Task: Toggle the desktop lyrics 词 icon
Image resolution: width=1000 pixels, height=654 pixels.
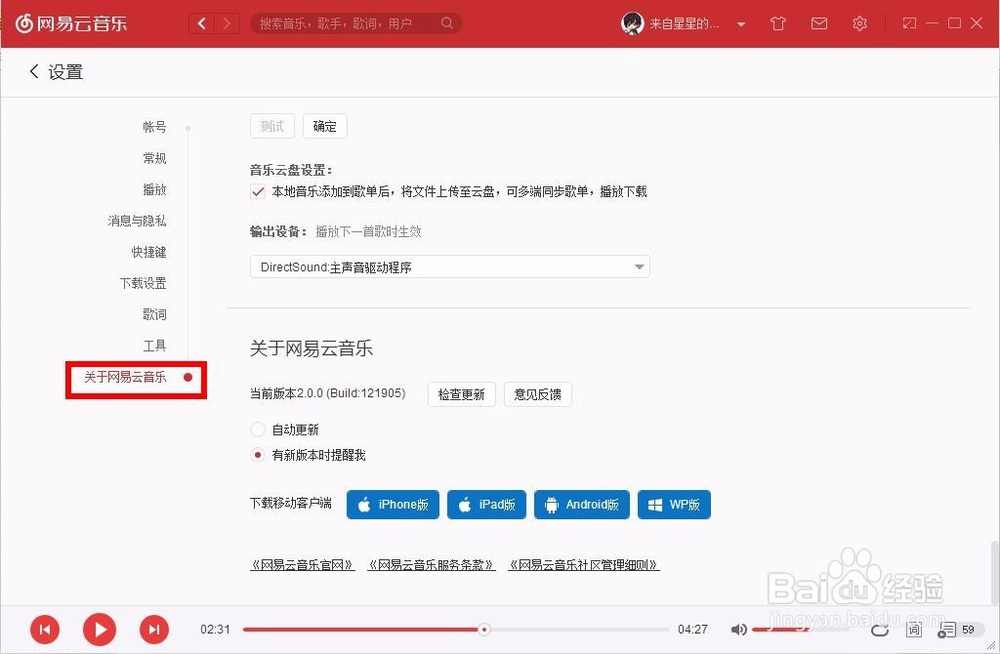Action: (x=914, y=630)
